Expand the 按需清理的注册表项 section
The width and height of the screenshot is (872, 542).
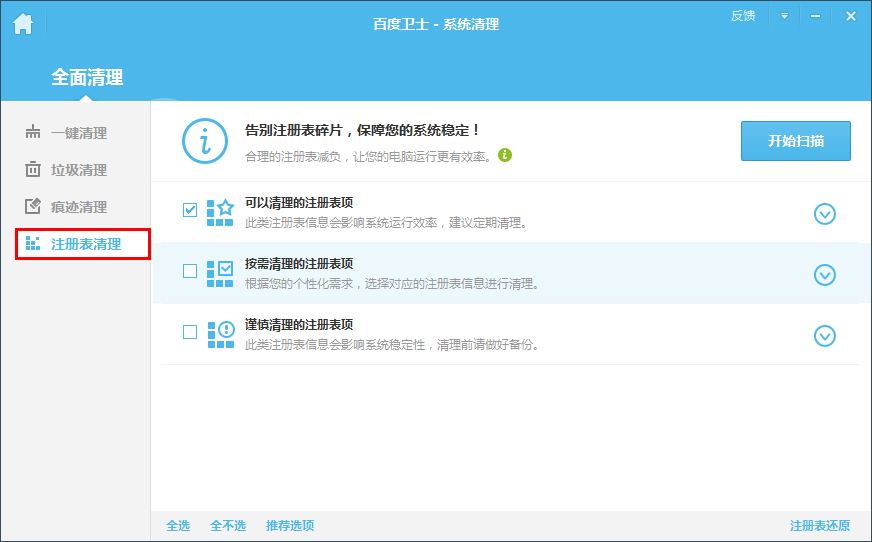[x=825, y=275]
